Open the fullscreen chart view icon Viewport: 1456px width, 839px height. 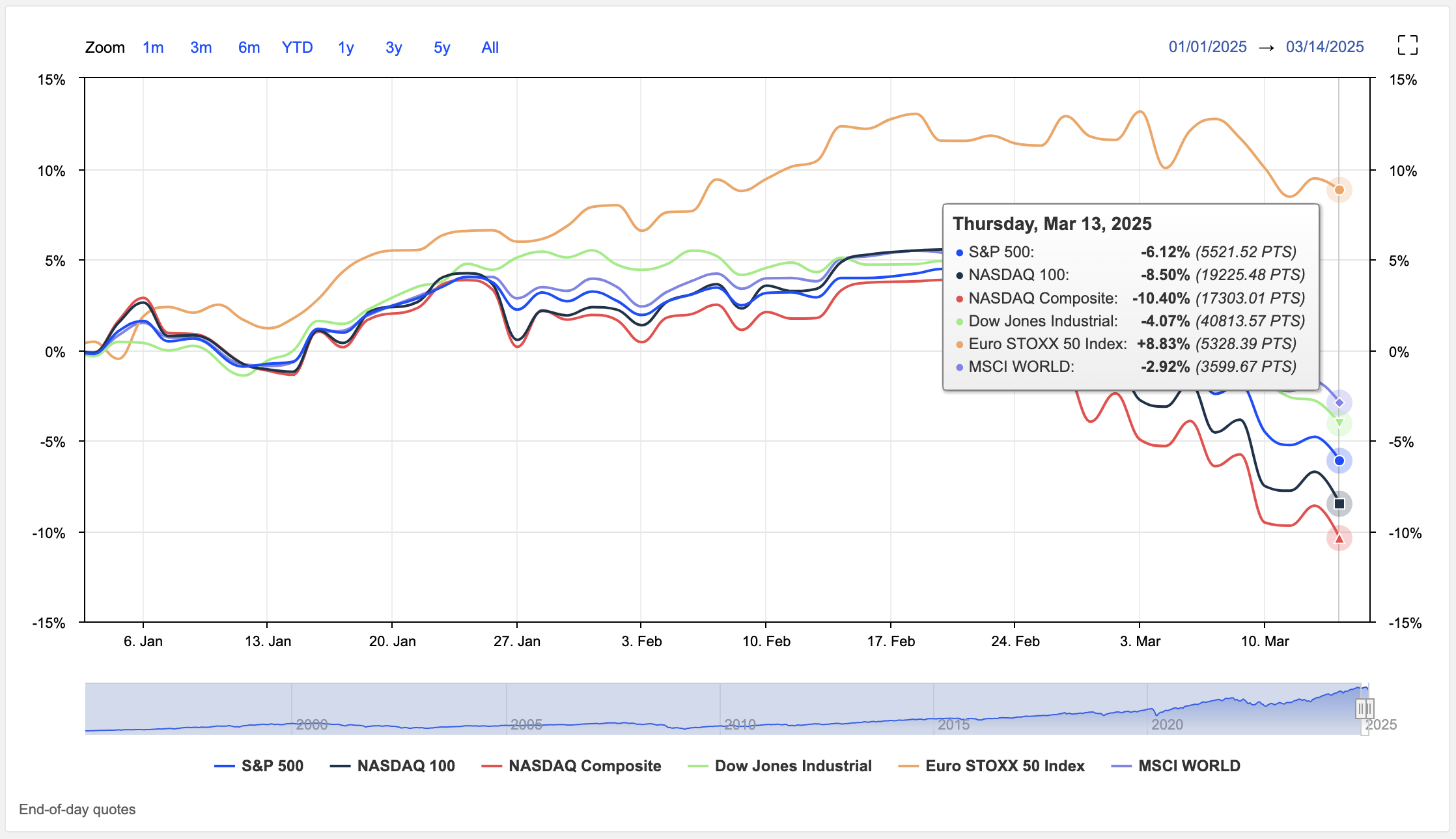coord(1407,46)
